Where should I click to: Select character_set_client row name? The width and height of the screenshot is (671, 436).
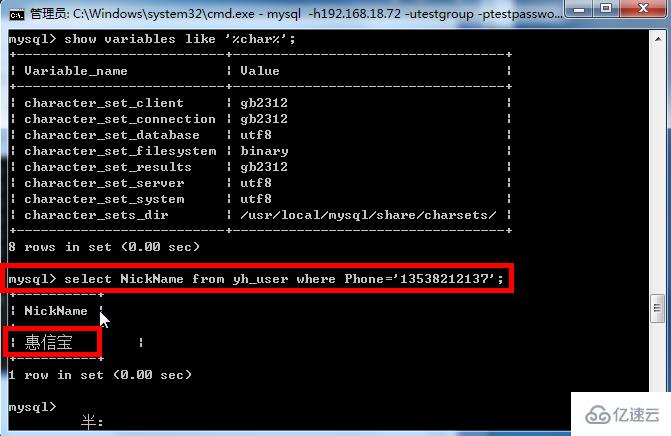pyautogui.click(x=104, y=103)
